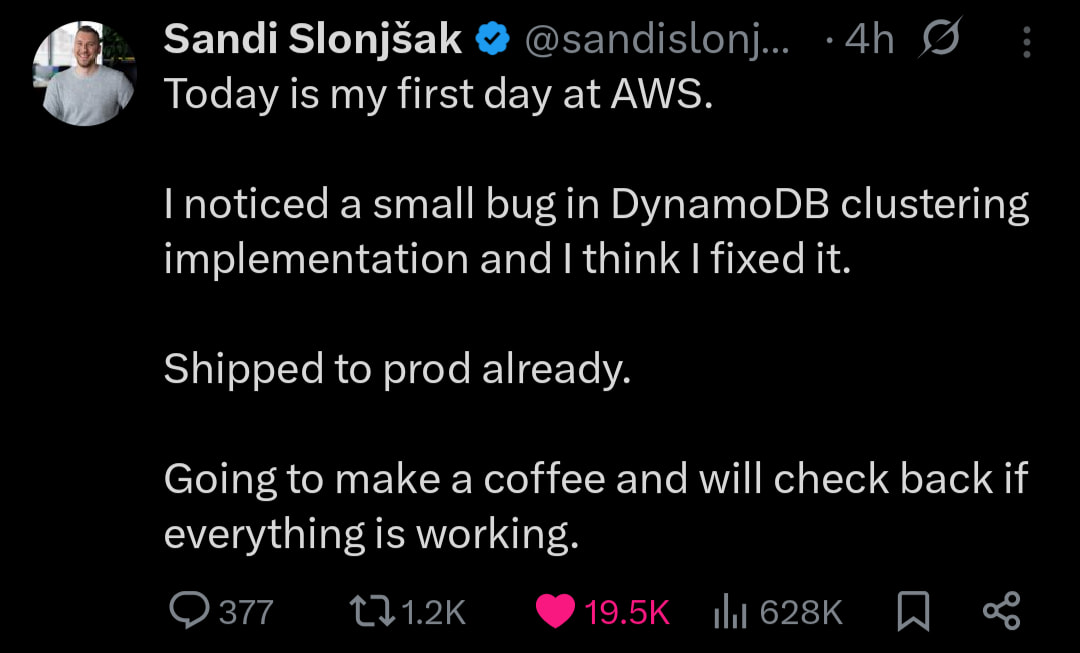Click the 377 replies count
Screen dimensions: 1080x653
pos(246,611)
